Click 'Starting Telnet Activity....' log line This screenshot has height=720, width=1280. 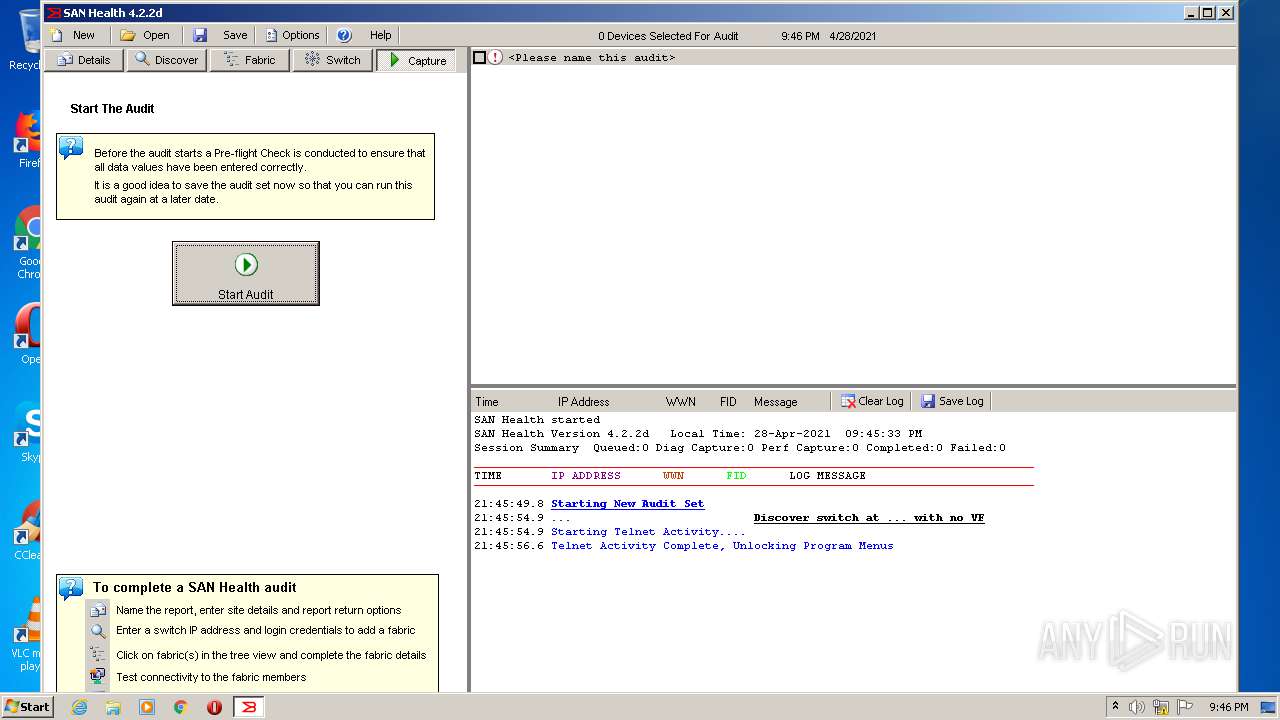coord(648,532)
